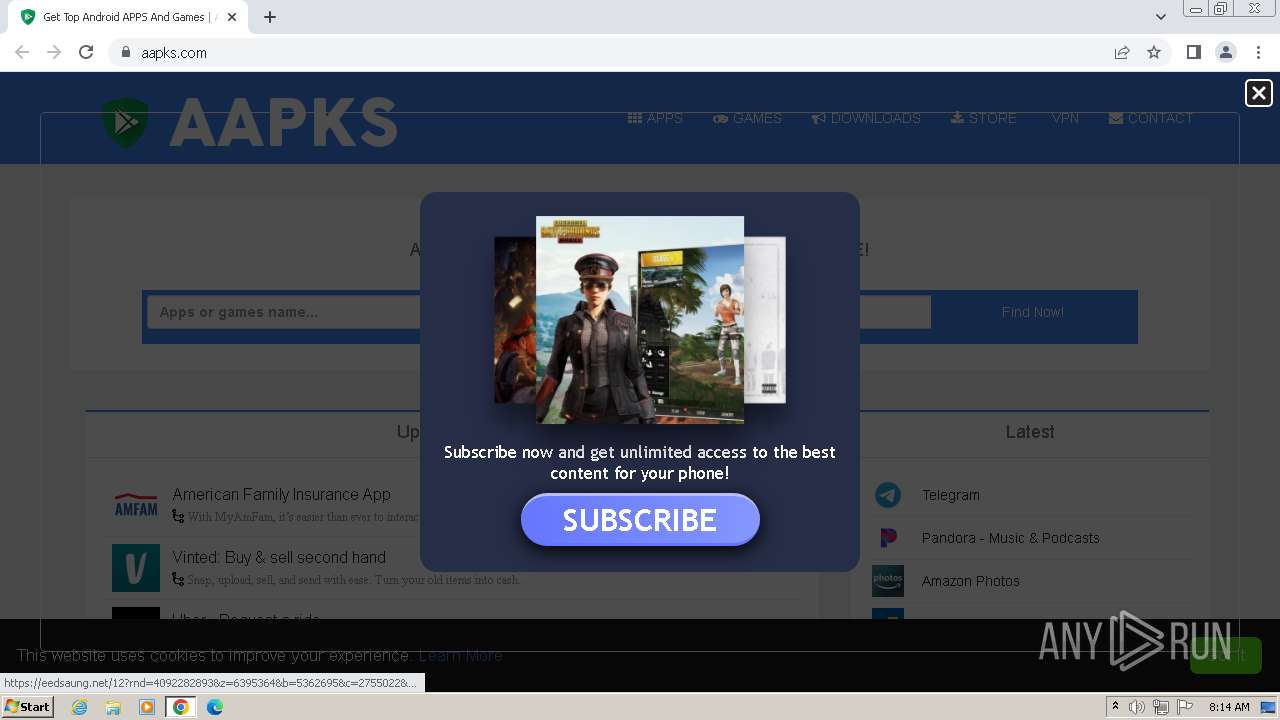Viewport: 1280px width, 720px height.
Task: Toggle the browser side panel
Action: [1193, 52]
